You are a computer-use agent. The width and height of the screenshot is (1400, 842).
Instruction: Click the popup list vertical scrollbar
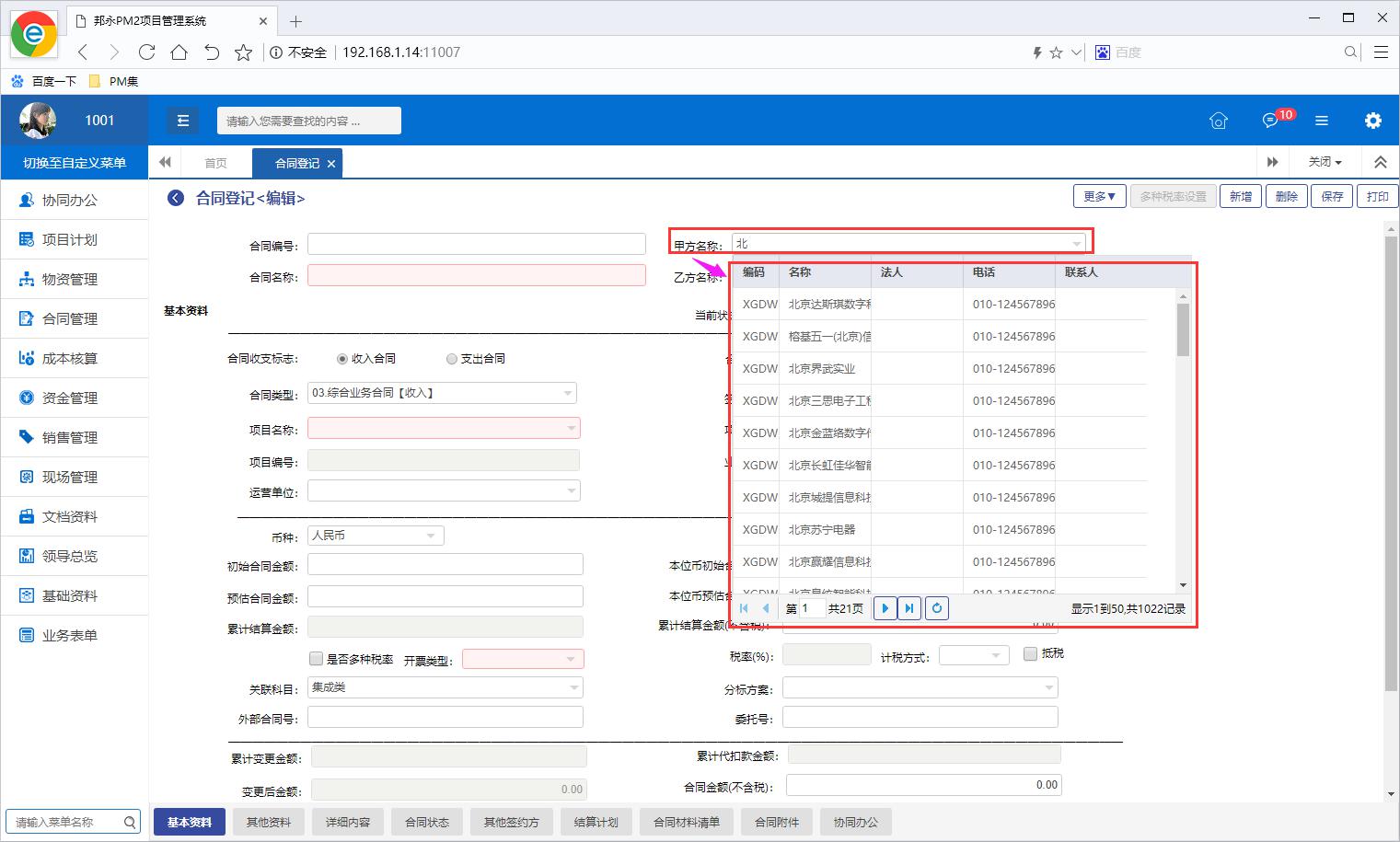(1183, 329)
